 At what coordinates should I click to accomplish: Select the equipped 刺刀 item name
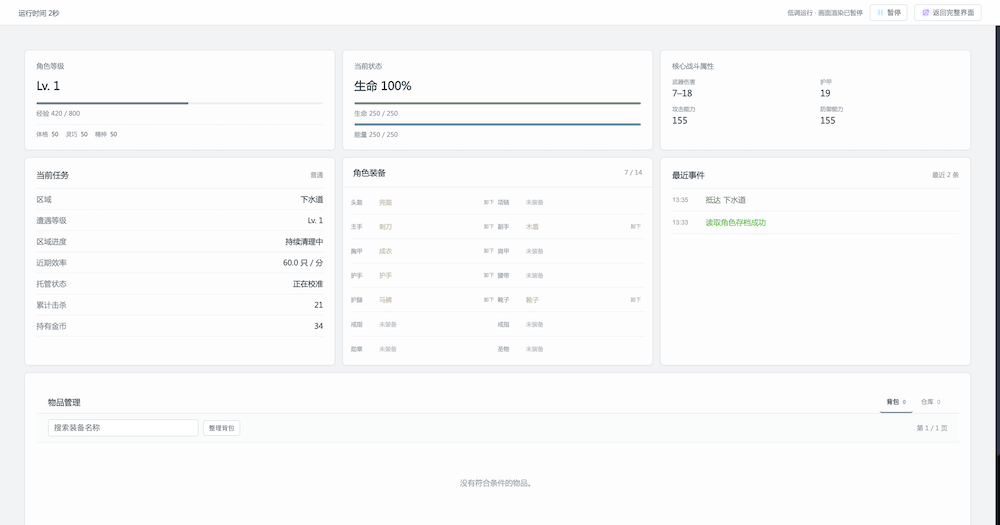[x=385, y=226]
